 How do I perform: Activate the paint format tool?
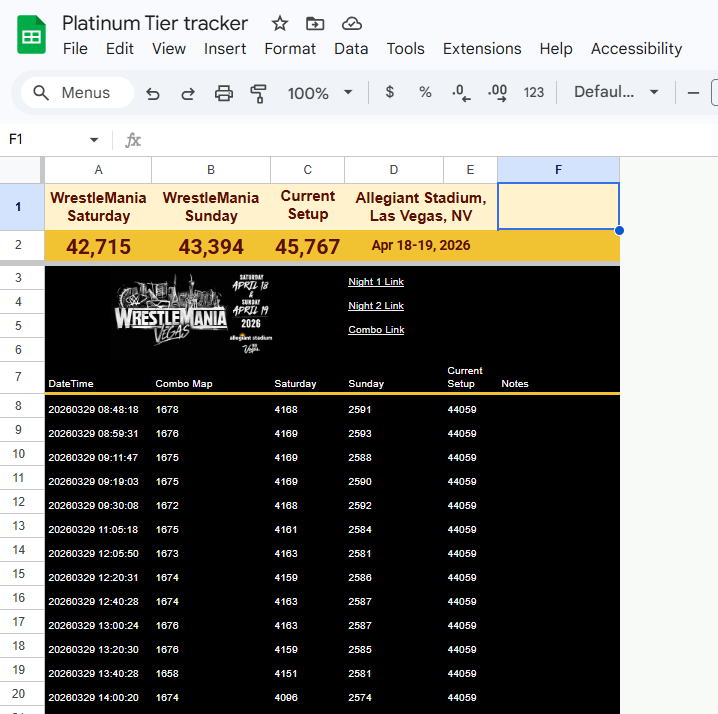point(259,93)
